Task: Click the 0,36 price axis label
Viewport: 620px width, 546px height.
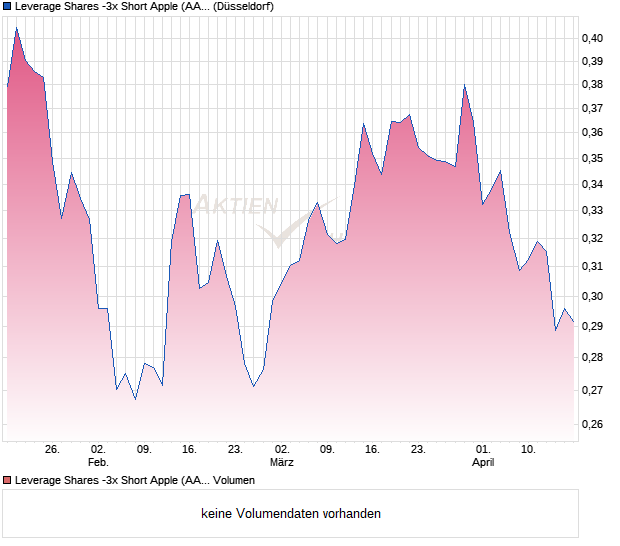Action: [592, 132]
